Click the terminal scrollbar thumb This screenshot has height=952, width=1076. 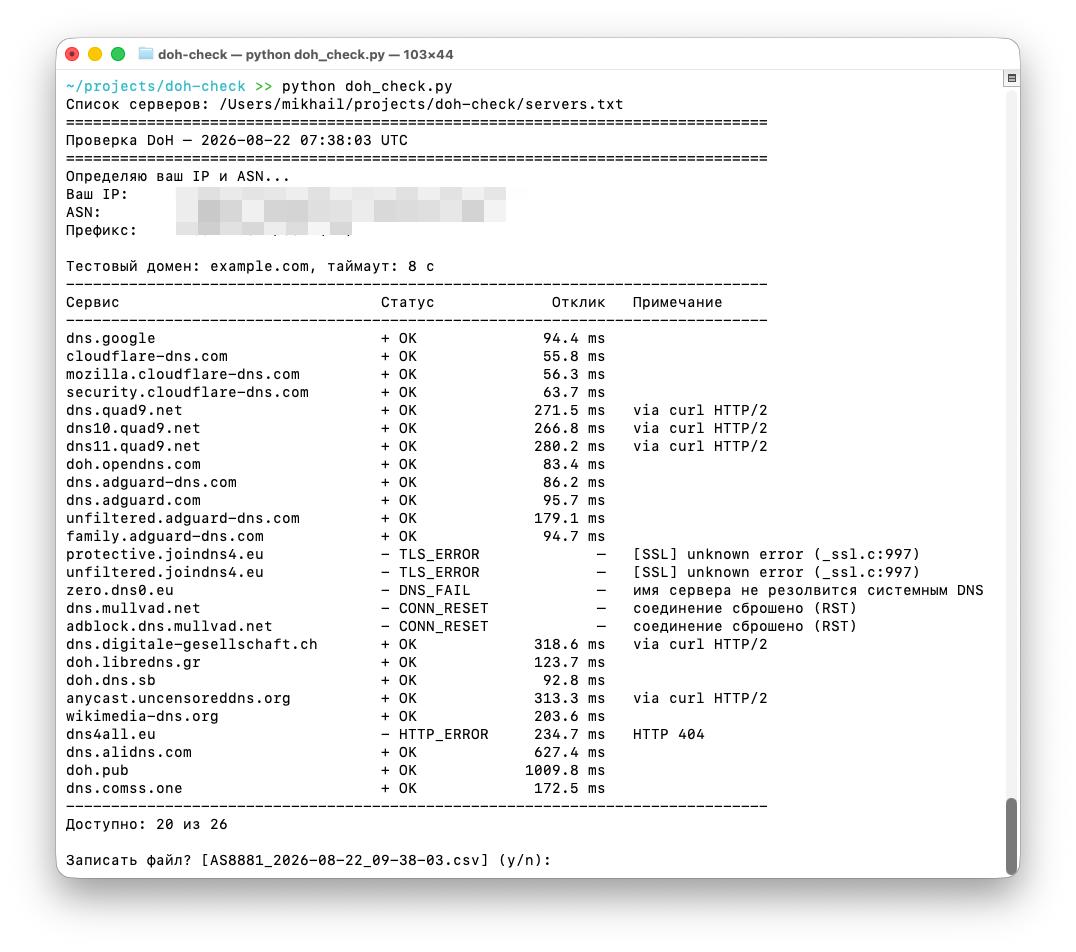(x=1011, y=837)
